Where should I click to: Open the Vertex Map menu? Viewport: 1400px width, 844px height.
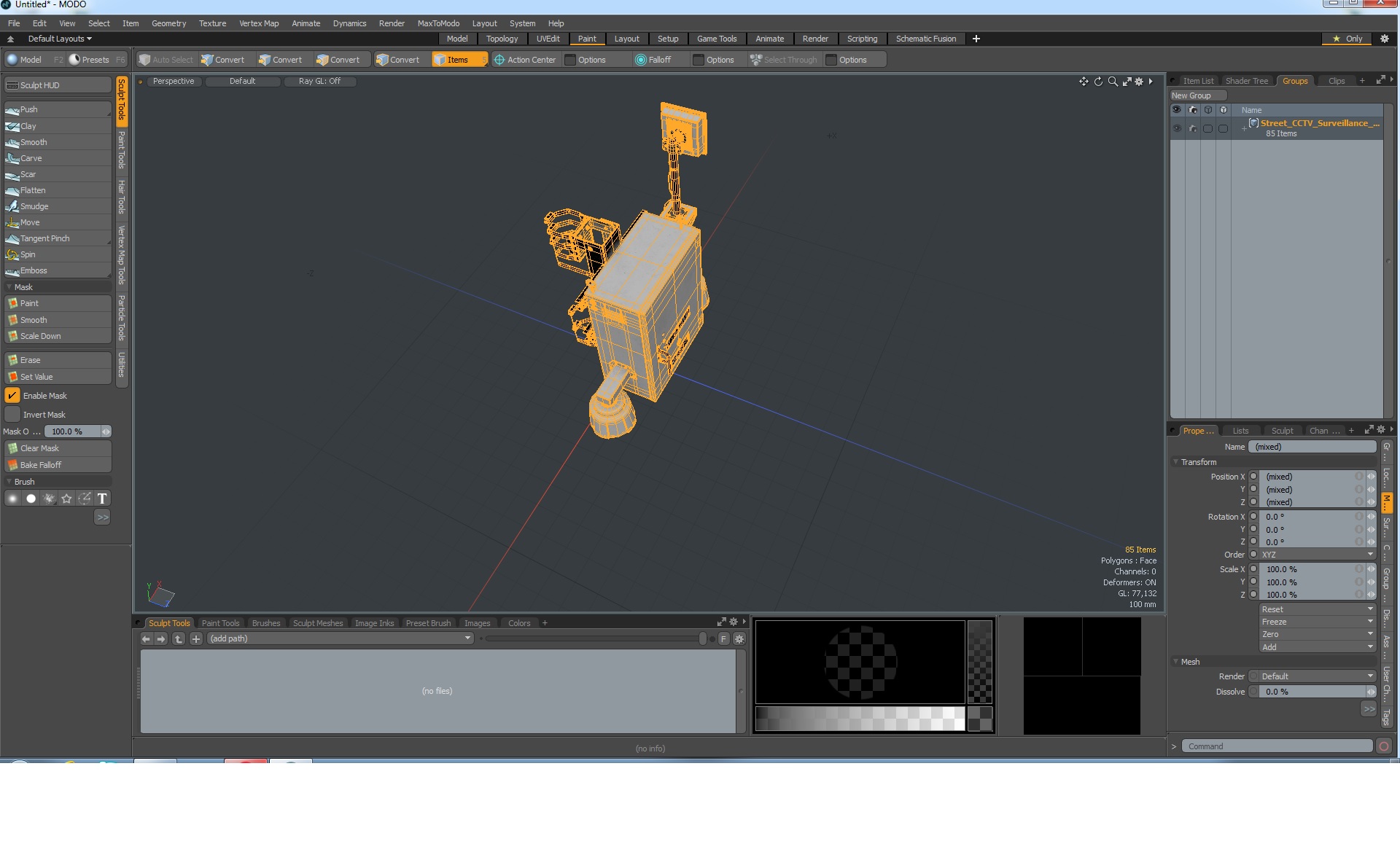[259, 23]
